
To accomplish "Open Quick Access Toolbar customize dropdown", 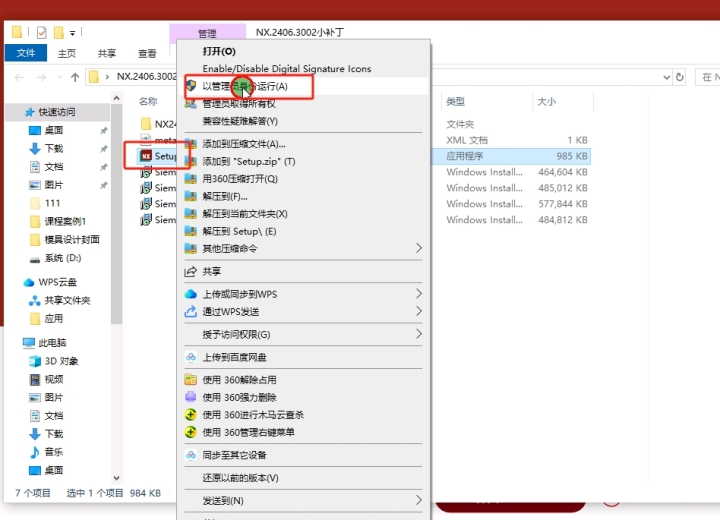I will pyautogui.click(x=72, y=33).
